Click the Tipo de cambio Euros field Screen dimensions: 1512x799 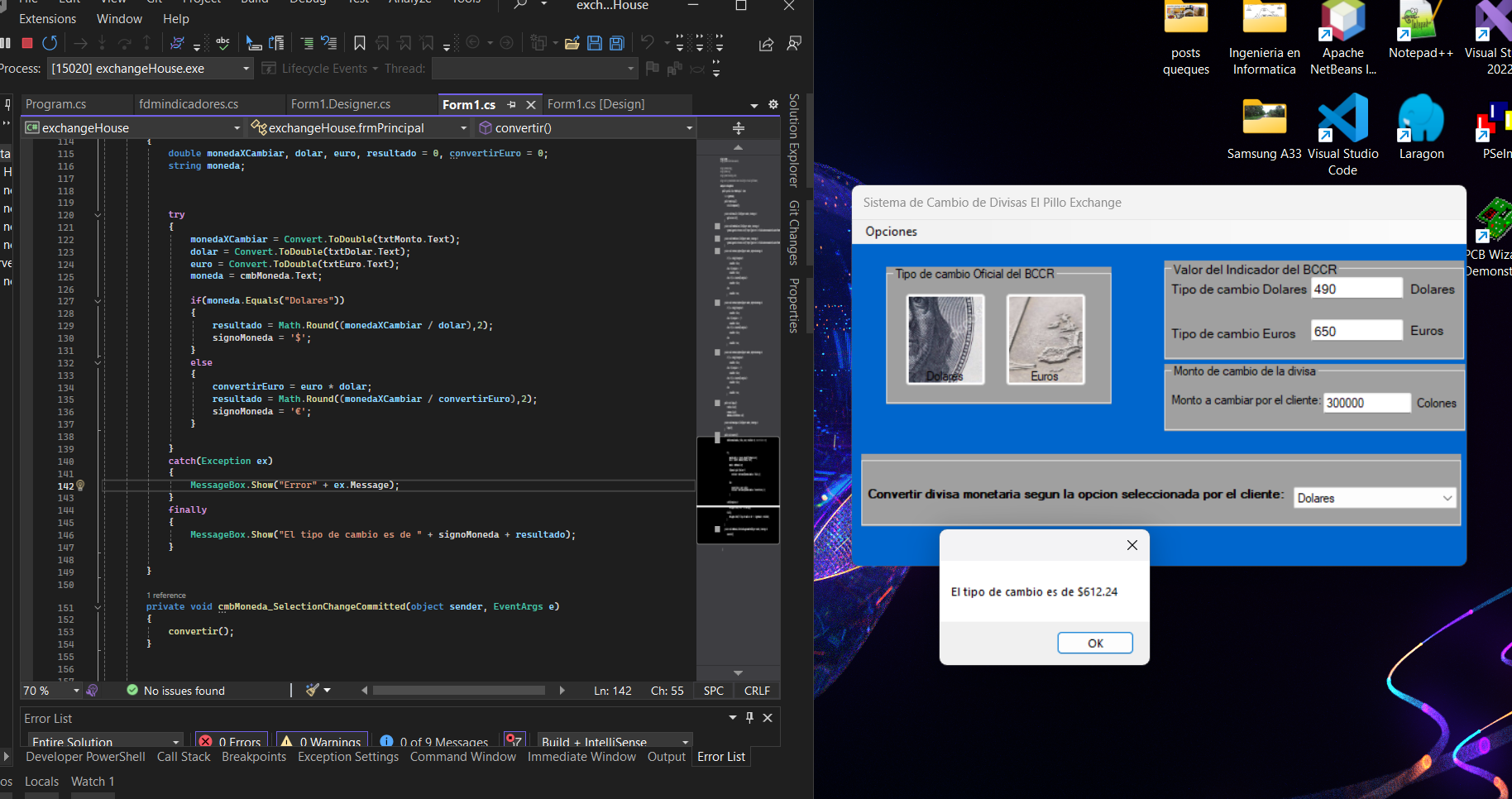1356,332
